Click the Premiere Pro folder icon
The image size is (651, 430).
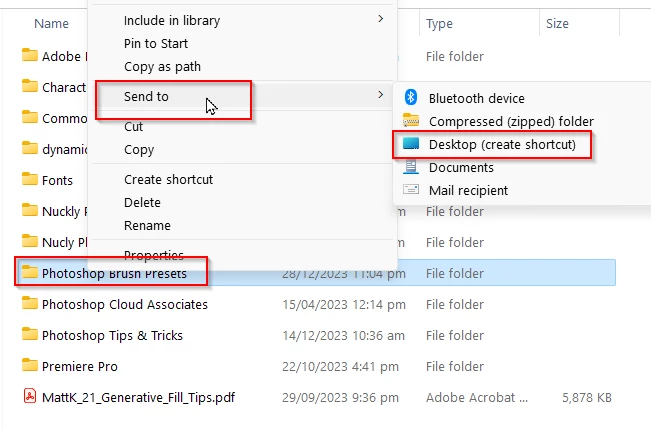point(29,365)
